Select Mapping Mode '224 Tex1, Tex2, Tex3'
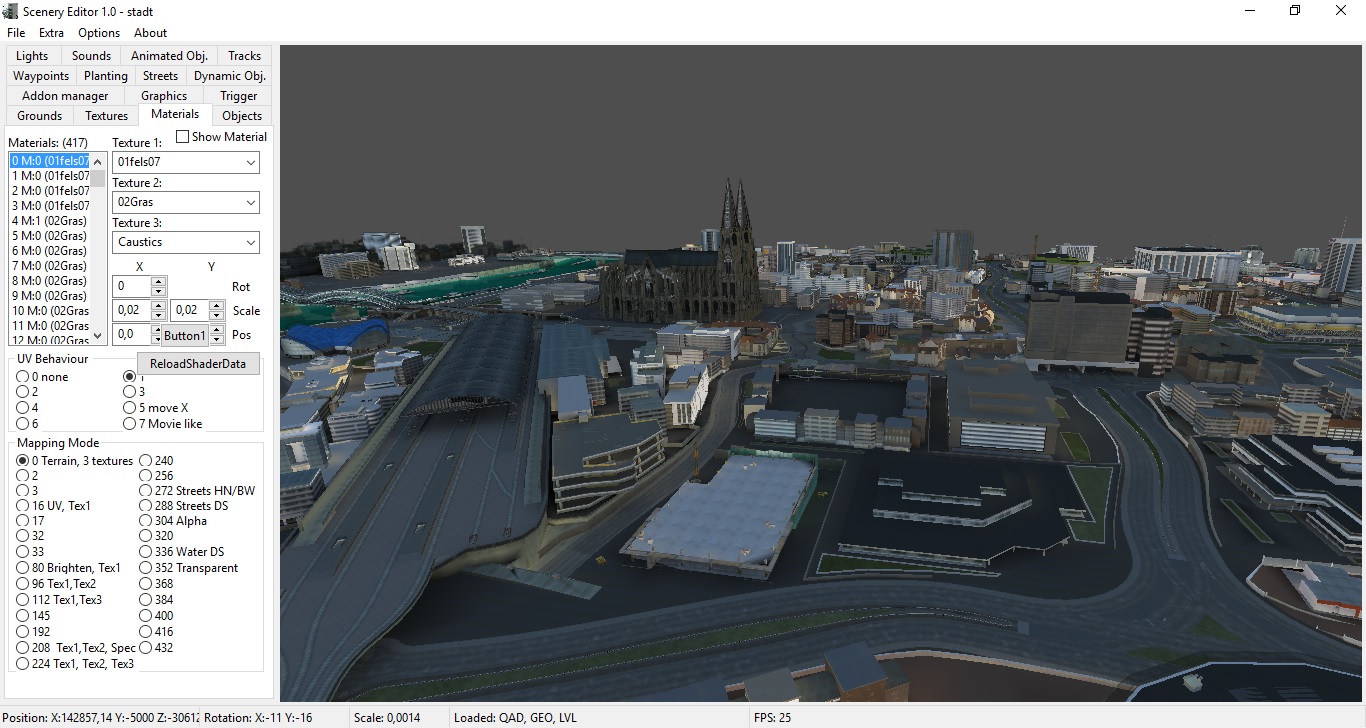 [x=75, y=664]
